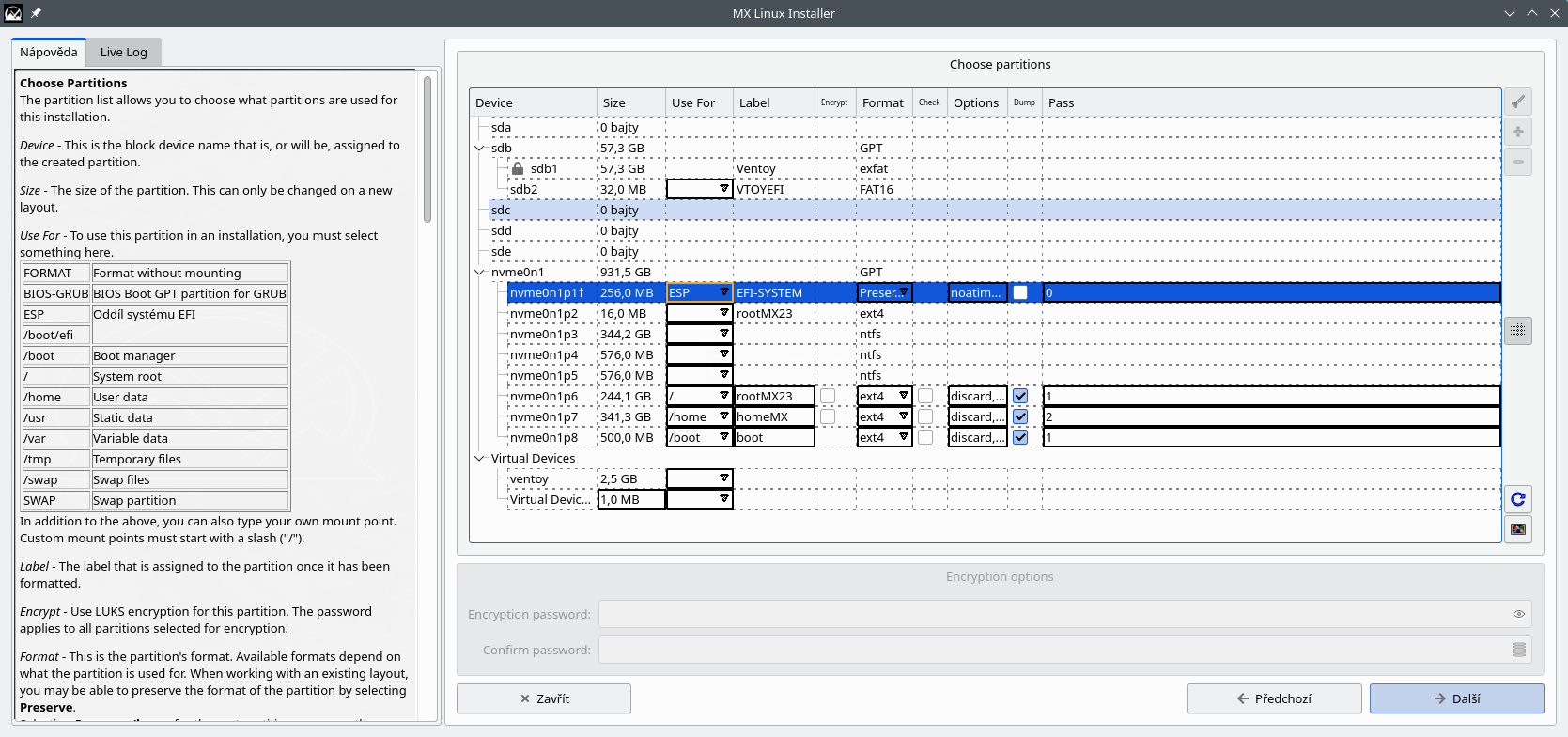Switch to the Live Log tab
The width and height of the screenshot is (1568, 737).
click(123, 52)
